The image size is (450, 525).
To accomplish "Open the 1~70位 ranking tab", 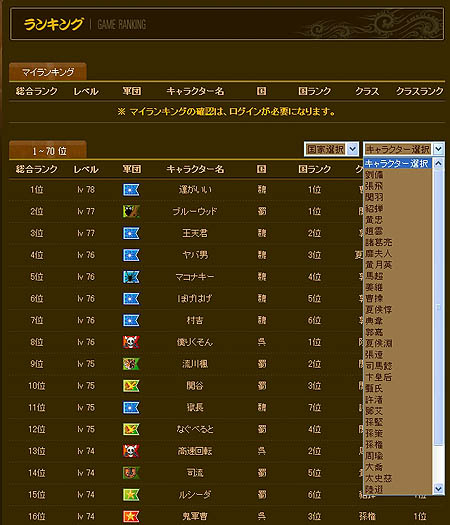I will tap(48, 150).
